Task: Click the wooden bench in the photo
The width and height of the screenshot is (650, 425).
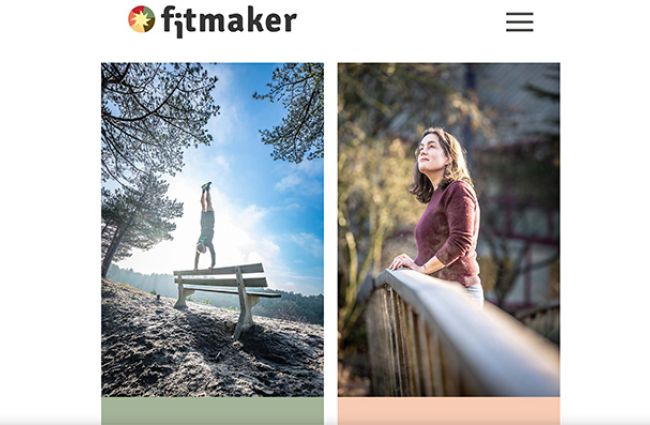Action: click(226, 294)
